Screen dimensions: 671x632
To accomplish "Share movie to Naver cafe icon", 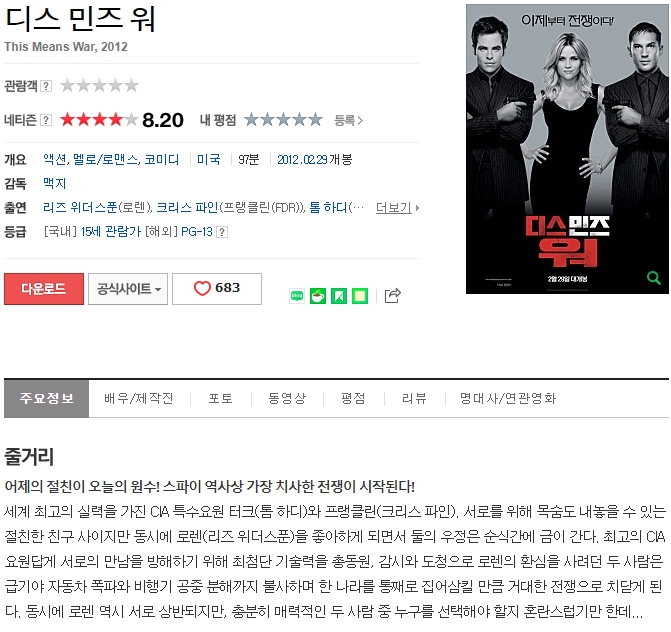I will pos(318,296).
